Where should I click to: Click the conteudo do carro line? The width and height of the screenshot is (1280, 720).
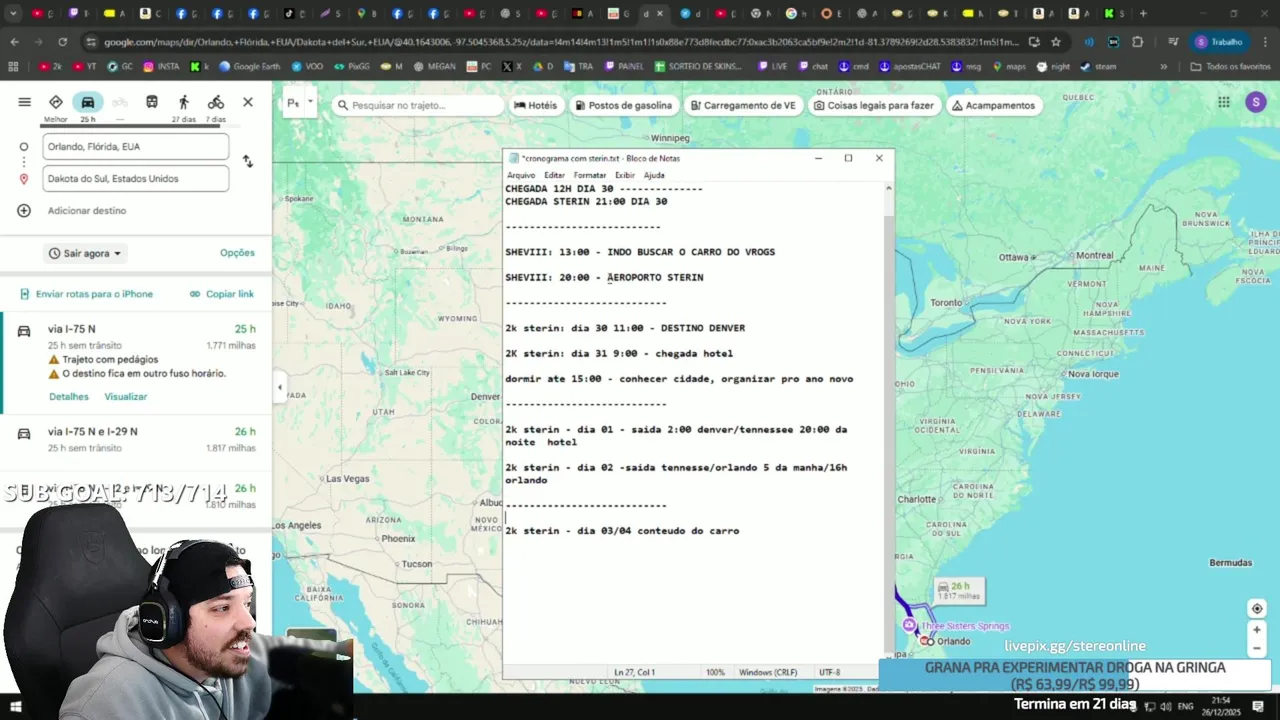pos(622,531)
